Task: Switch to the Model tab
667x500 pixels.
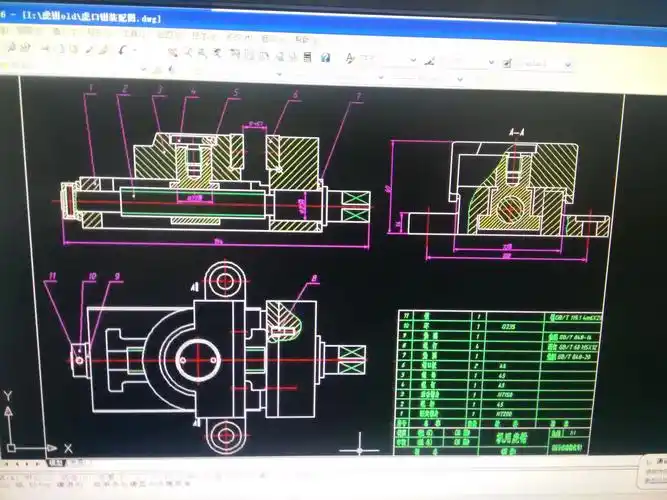Action: coord(55,462)
